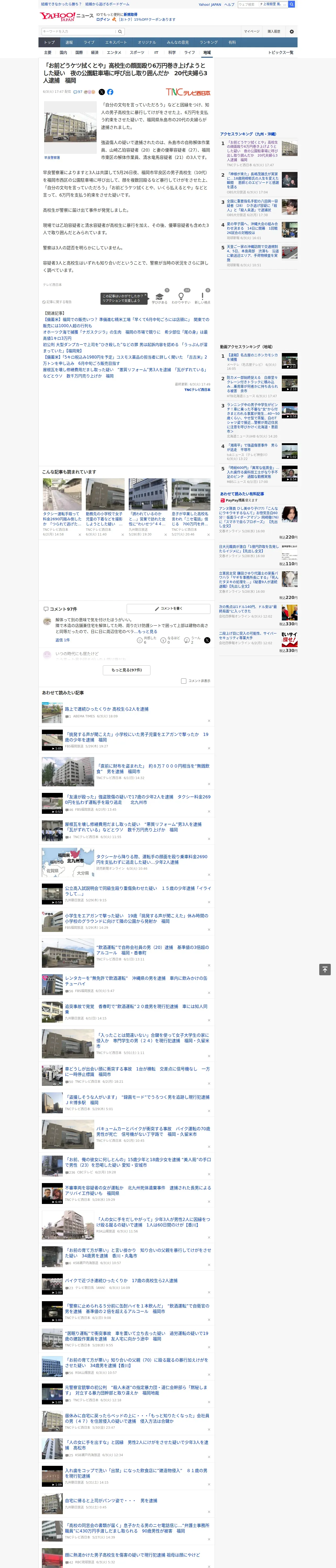Open ヘルプ link in top bar
Image resolution: width=336 pixels, height=1568 pixels.
coord(229,4)
